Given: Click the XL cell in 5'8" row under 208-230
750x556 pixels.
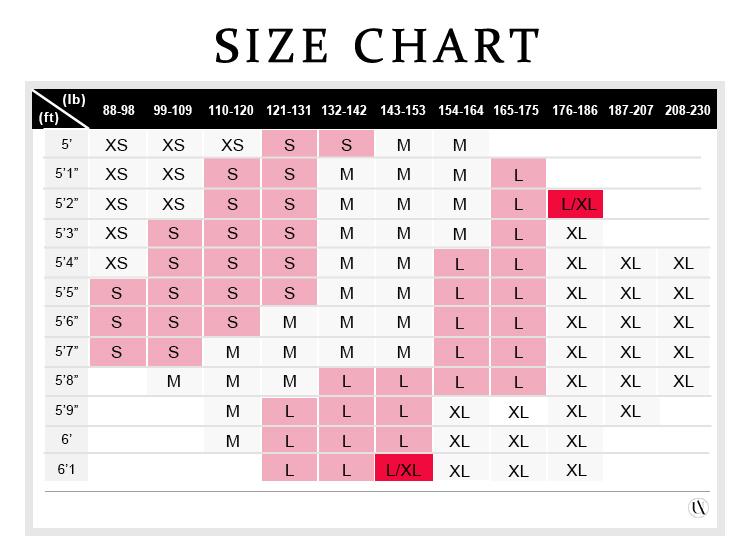Looking at the screenshot, I should [x=684, y=382].
